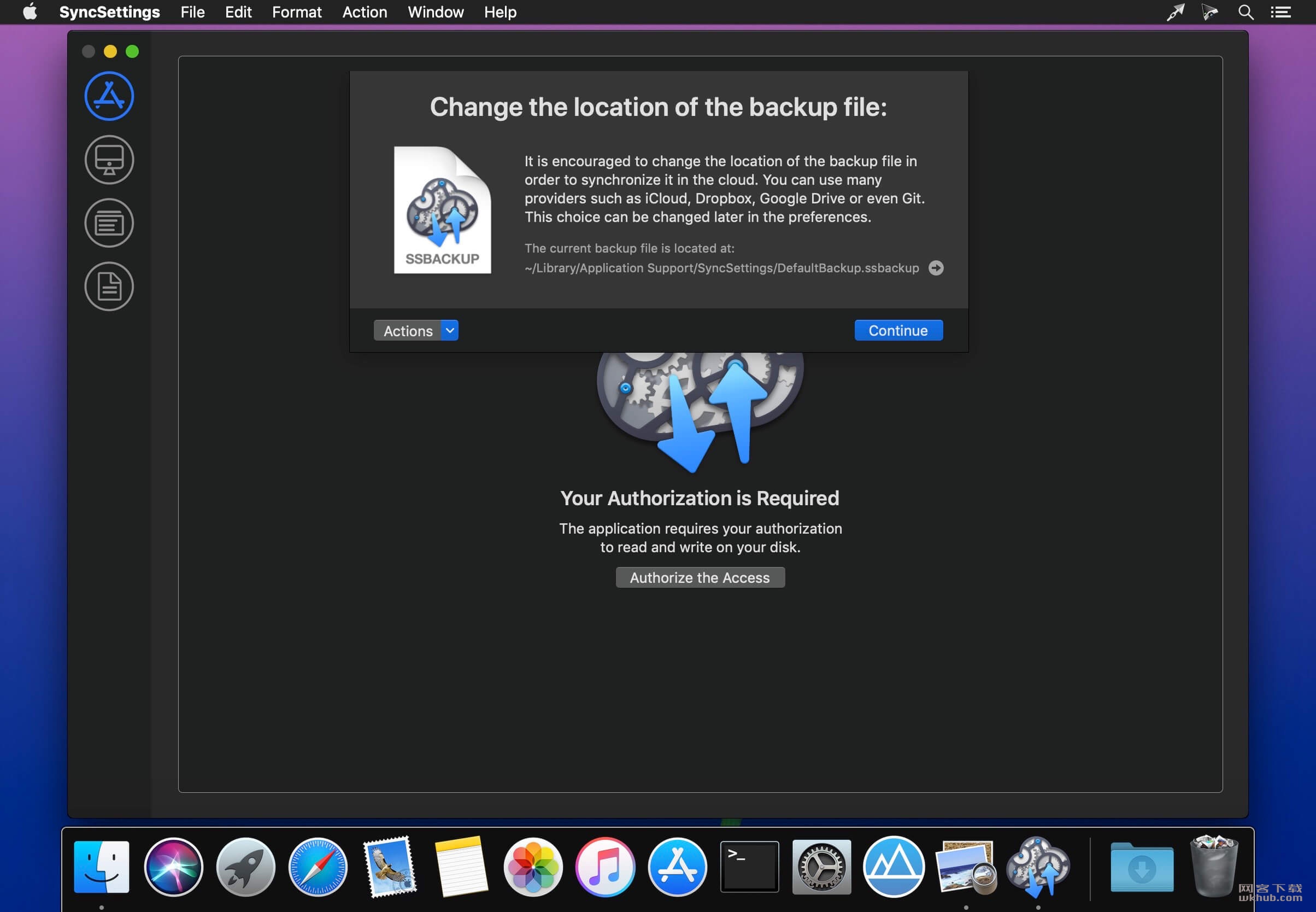
Task: Open Spotlight search in menu bar
Action: 1245,12
